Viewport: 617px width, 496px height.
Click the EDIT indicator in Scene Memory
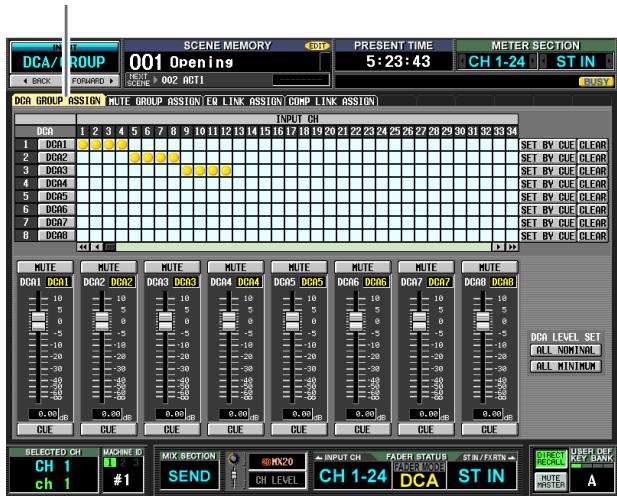tap(317, 46)
